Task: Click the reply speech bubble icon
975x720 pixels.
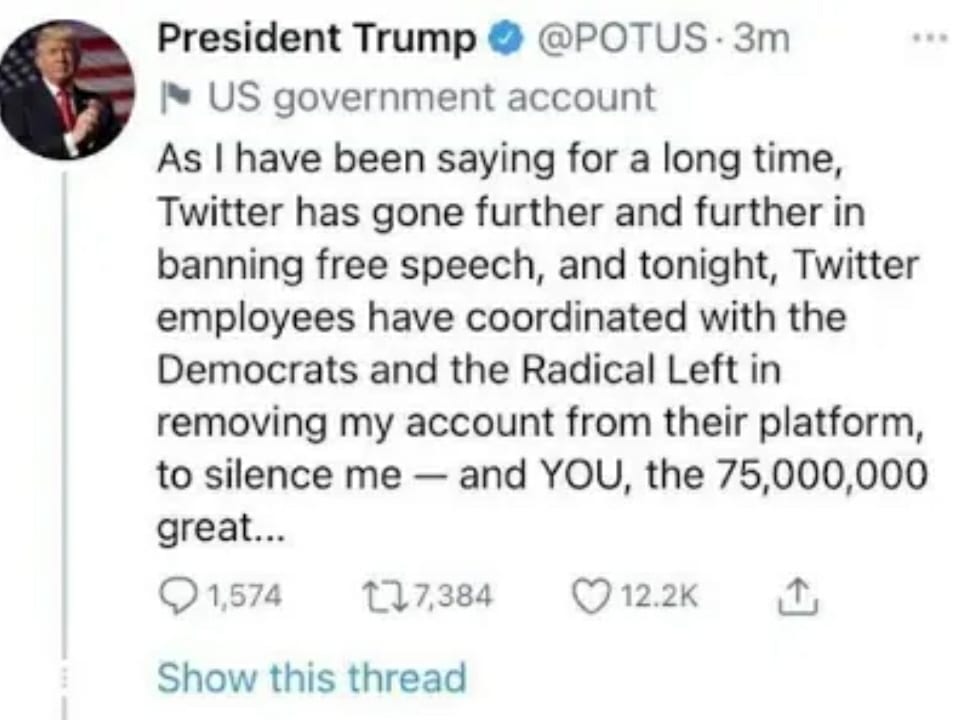Action: pos(177,596)
